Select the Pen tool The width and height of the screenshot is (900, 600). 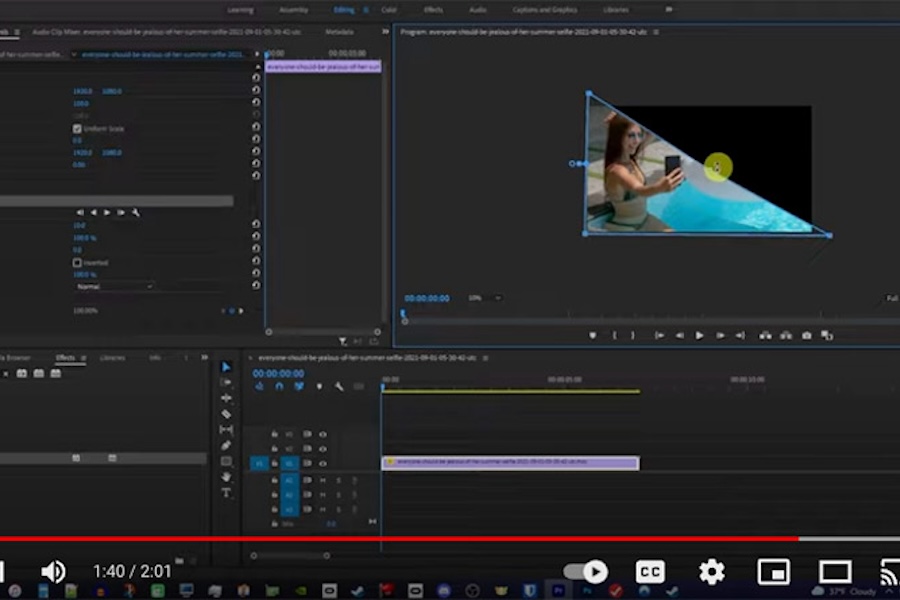226,445
